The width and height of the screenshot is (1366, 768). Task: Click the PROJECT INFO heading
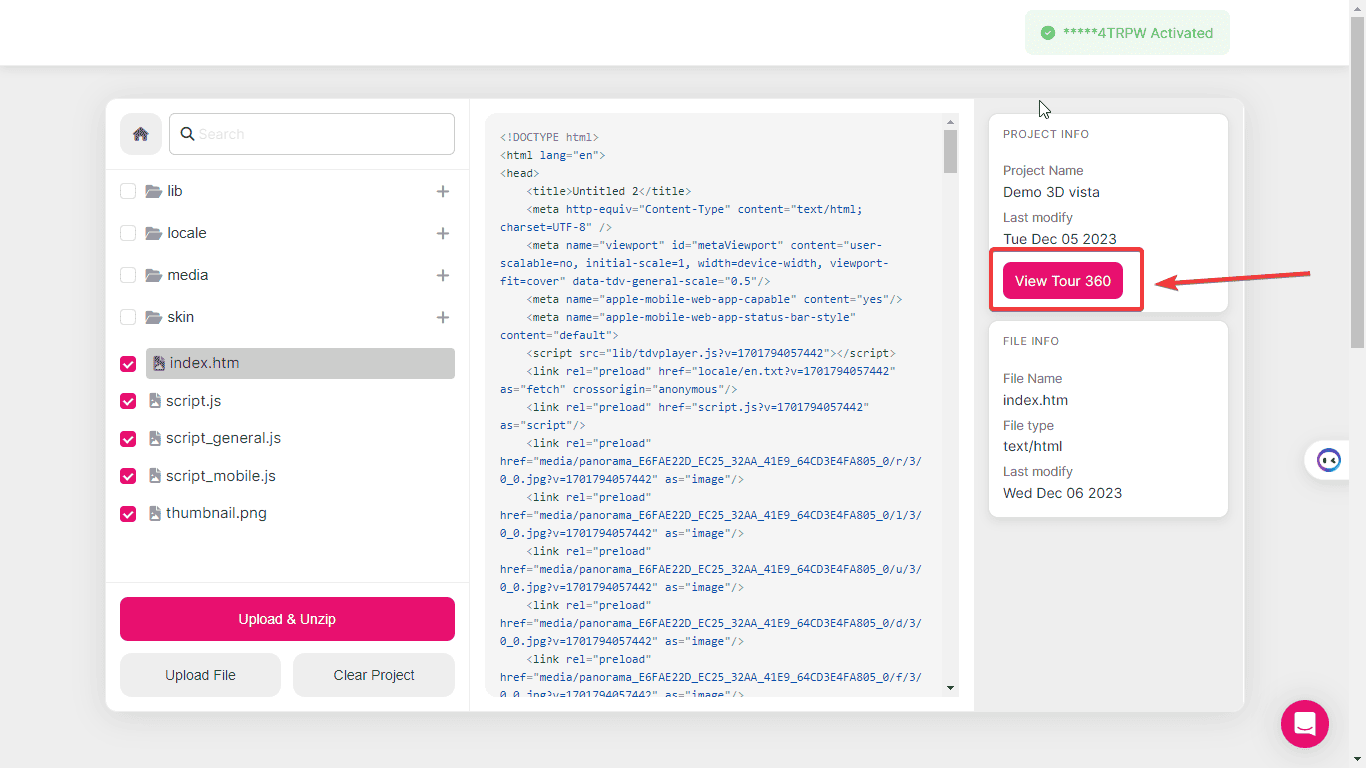1046,134
